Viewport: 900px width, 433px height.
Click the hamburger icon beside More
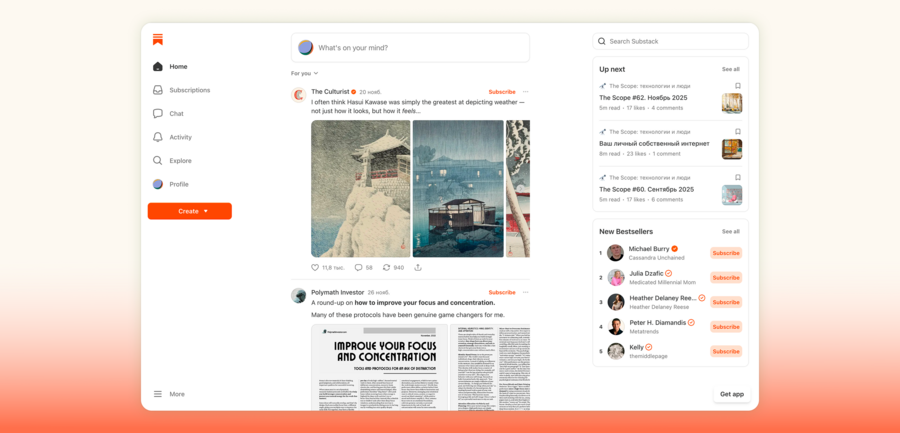(x=158, y=394)
